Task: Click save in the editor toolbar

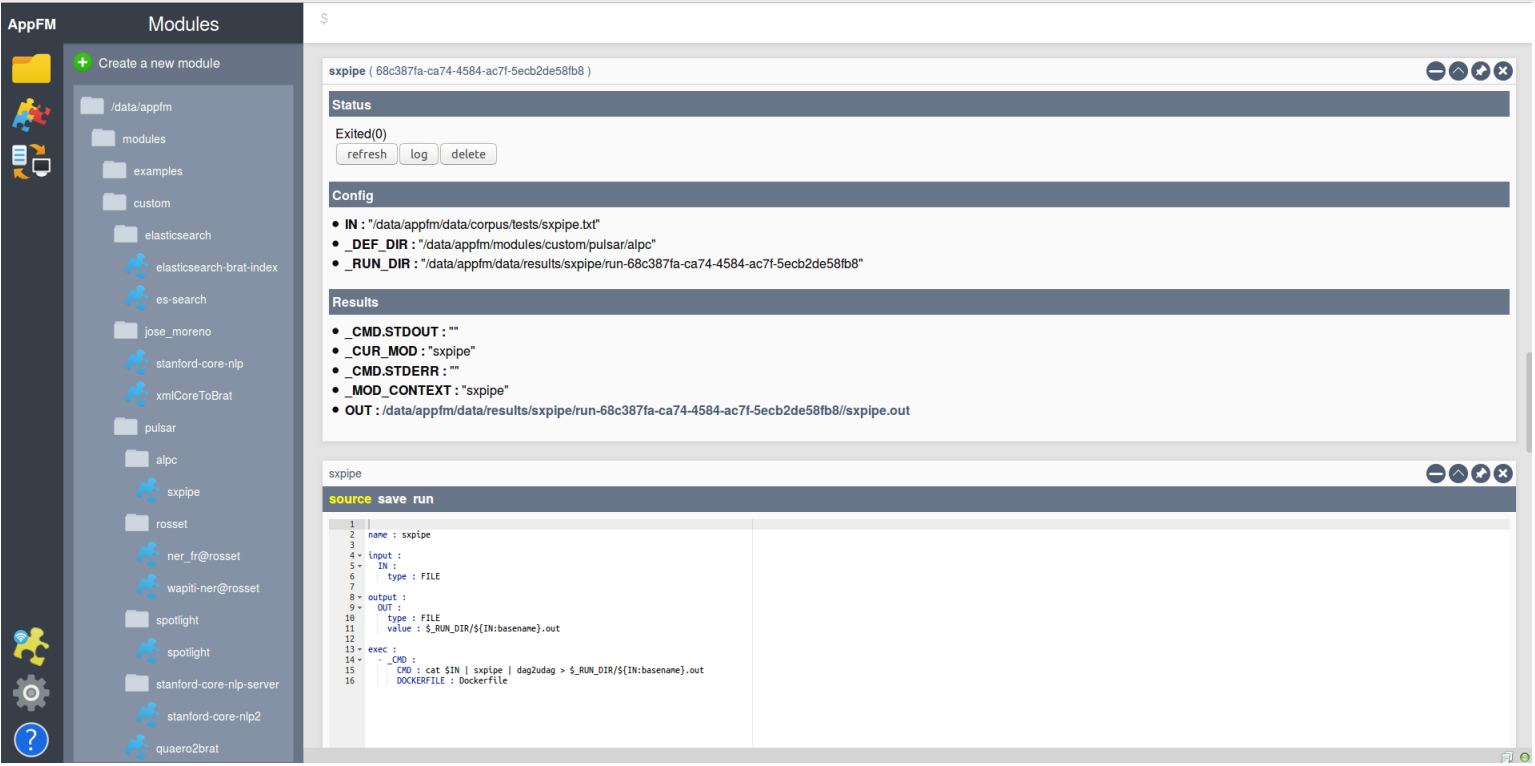Action: [392, 498]
